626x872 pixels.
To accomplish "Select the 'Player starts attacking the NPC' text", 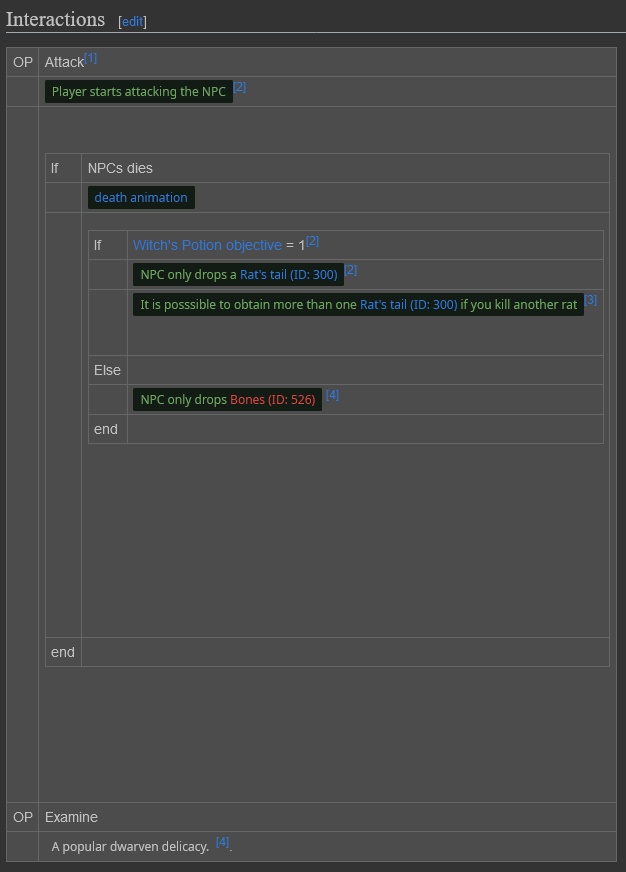I will coord(139,92).
